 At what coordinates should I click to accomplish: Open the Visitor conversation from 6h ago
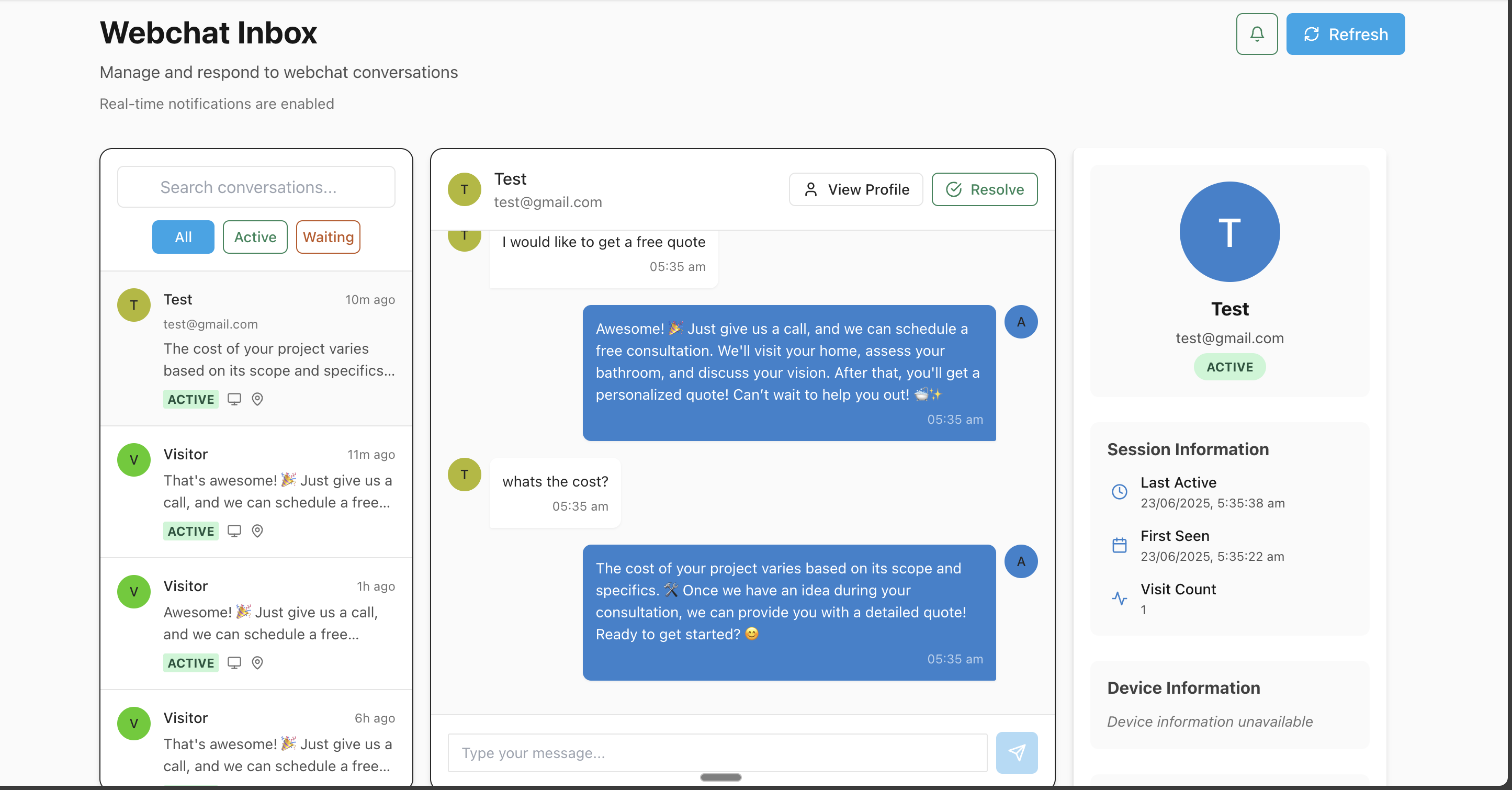pyautogui.click(x=256, y=741)
